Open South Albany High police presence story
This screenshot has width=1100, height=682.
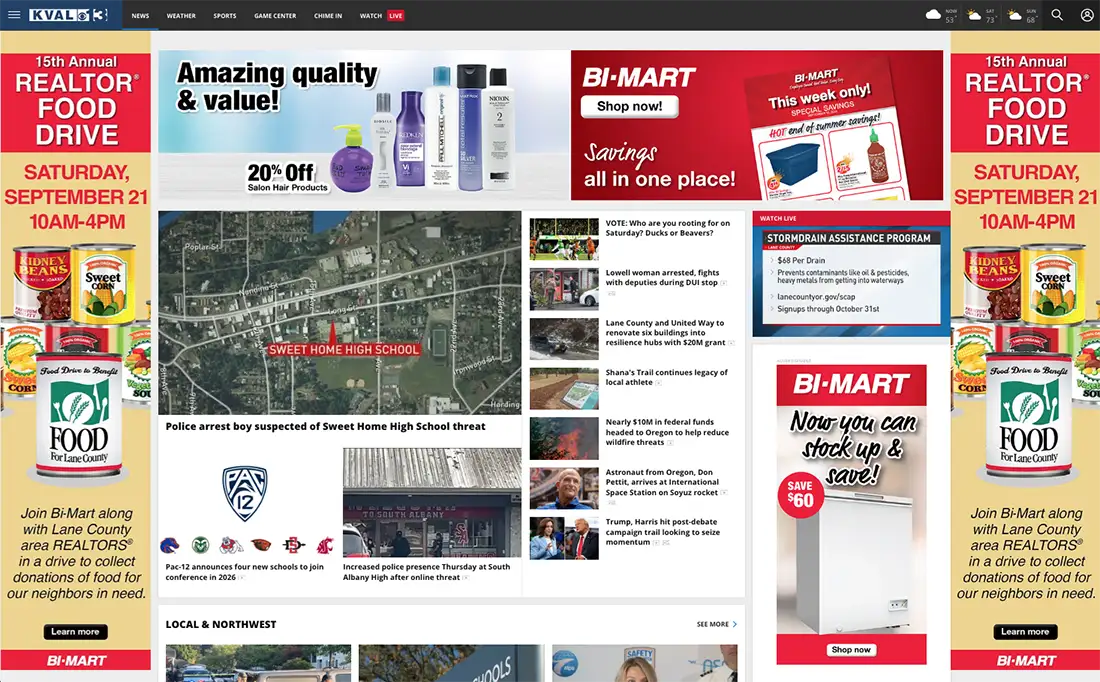pos(427,572)
